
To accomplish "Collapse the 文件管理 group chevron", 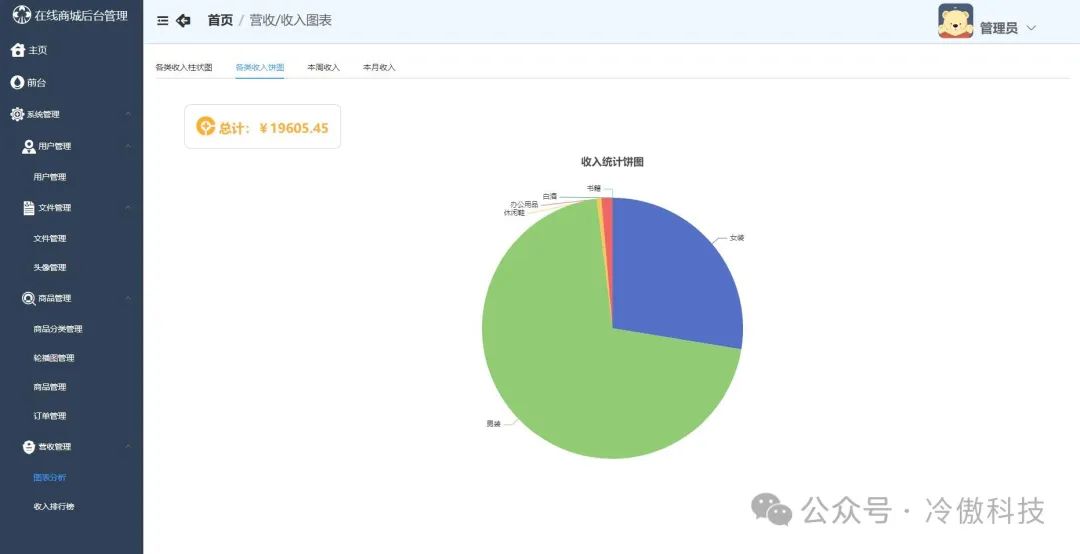I will coord(128,207).
